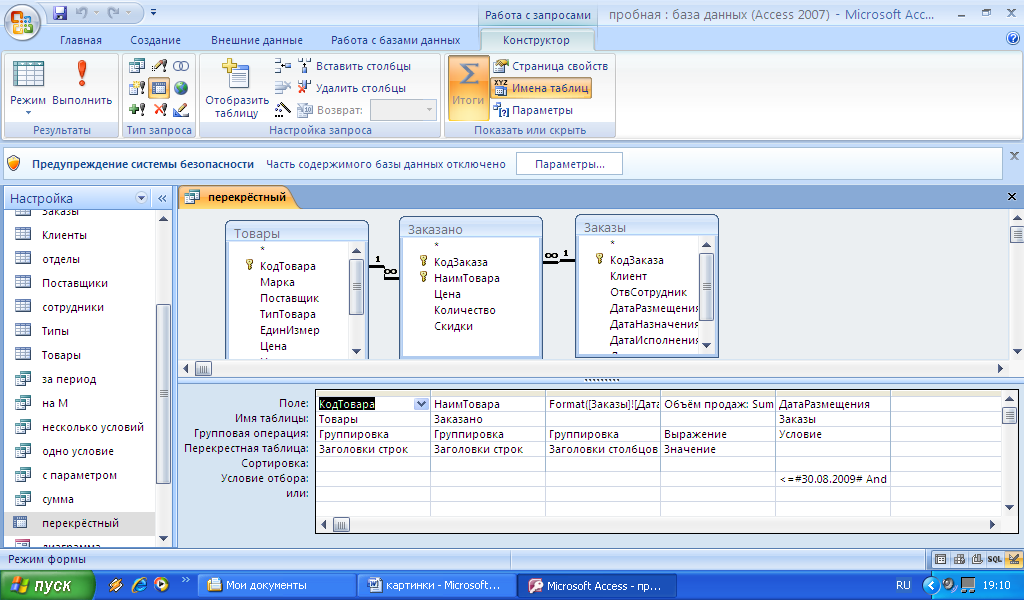
Task: Switch to Внешние данные tab
Action: click(257, 40)
